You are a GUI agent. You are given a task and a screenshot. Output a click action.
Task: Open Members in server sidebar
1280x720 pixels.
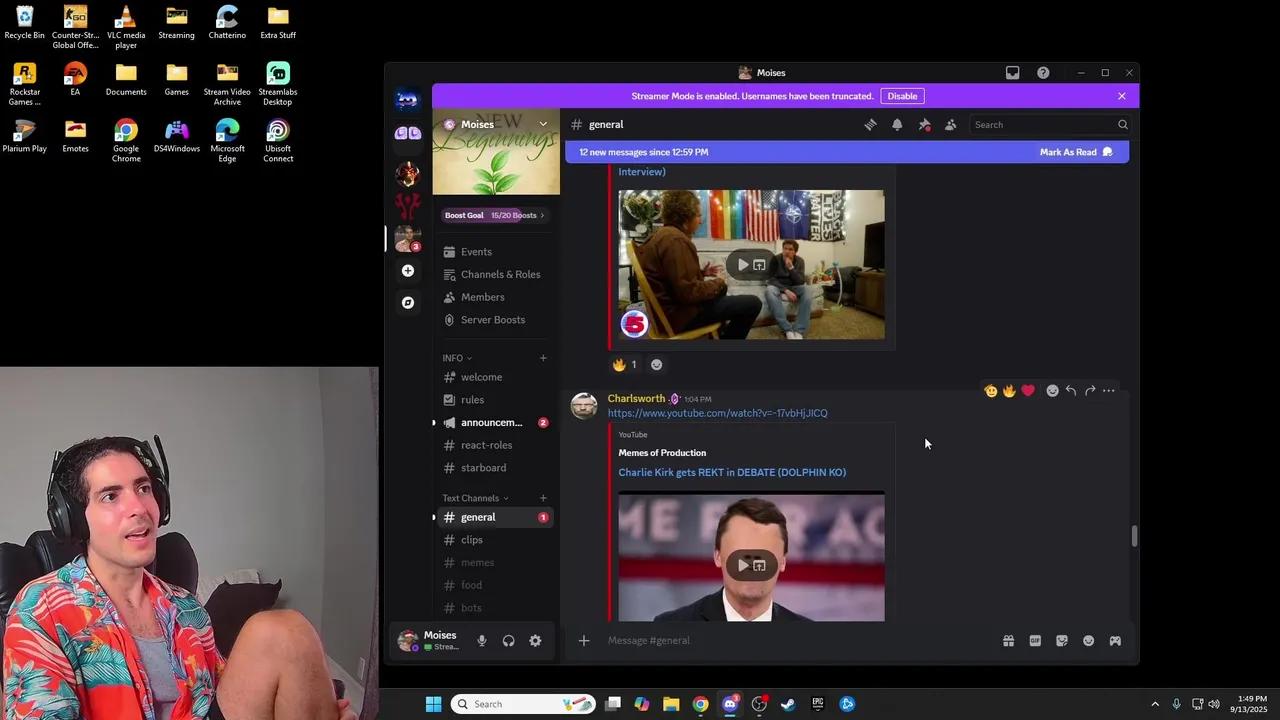496,297
